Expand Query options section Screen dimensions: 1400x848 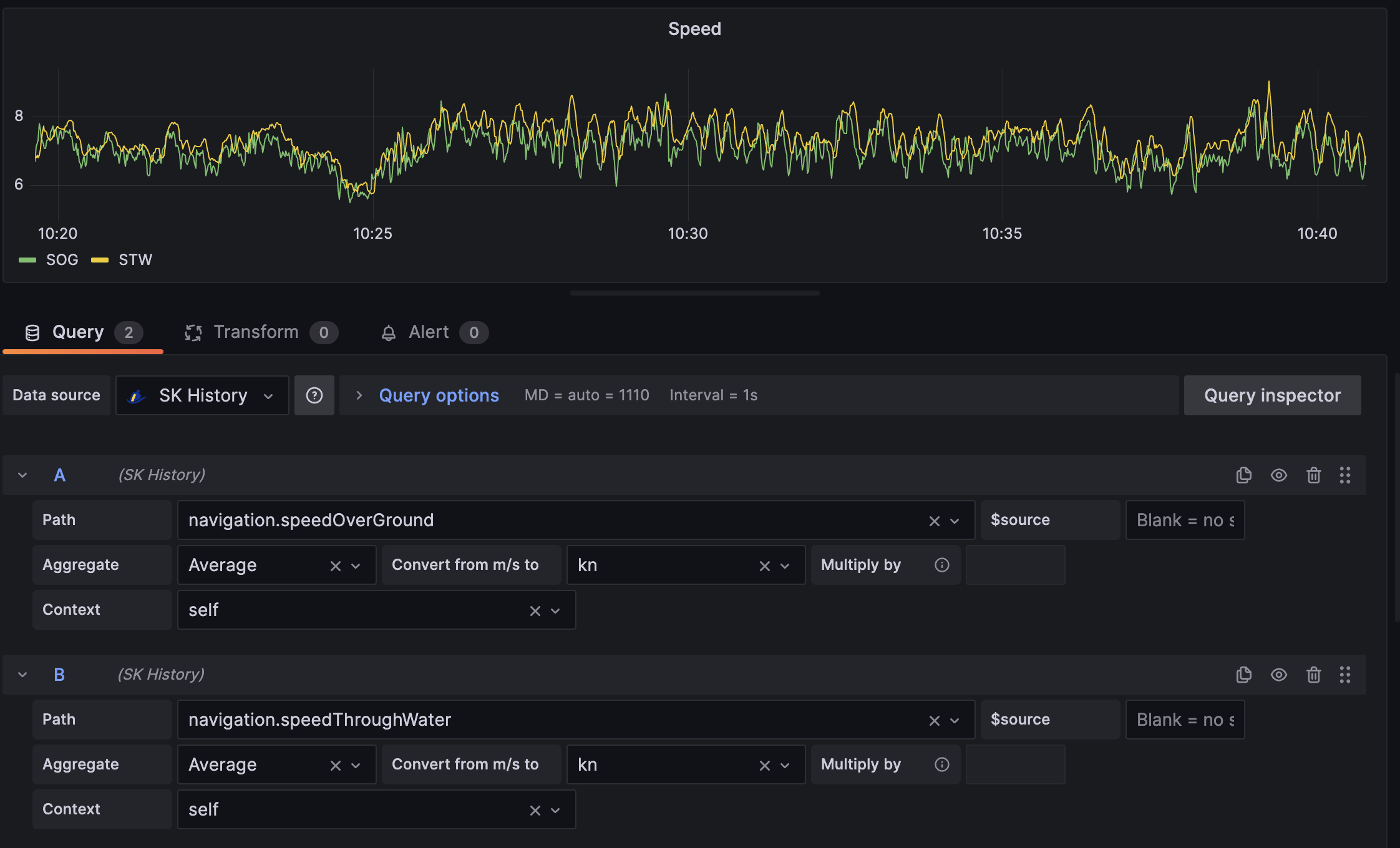pyautogui.click(x=359, y=395)
